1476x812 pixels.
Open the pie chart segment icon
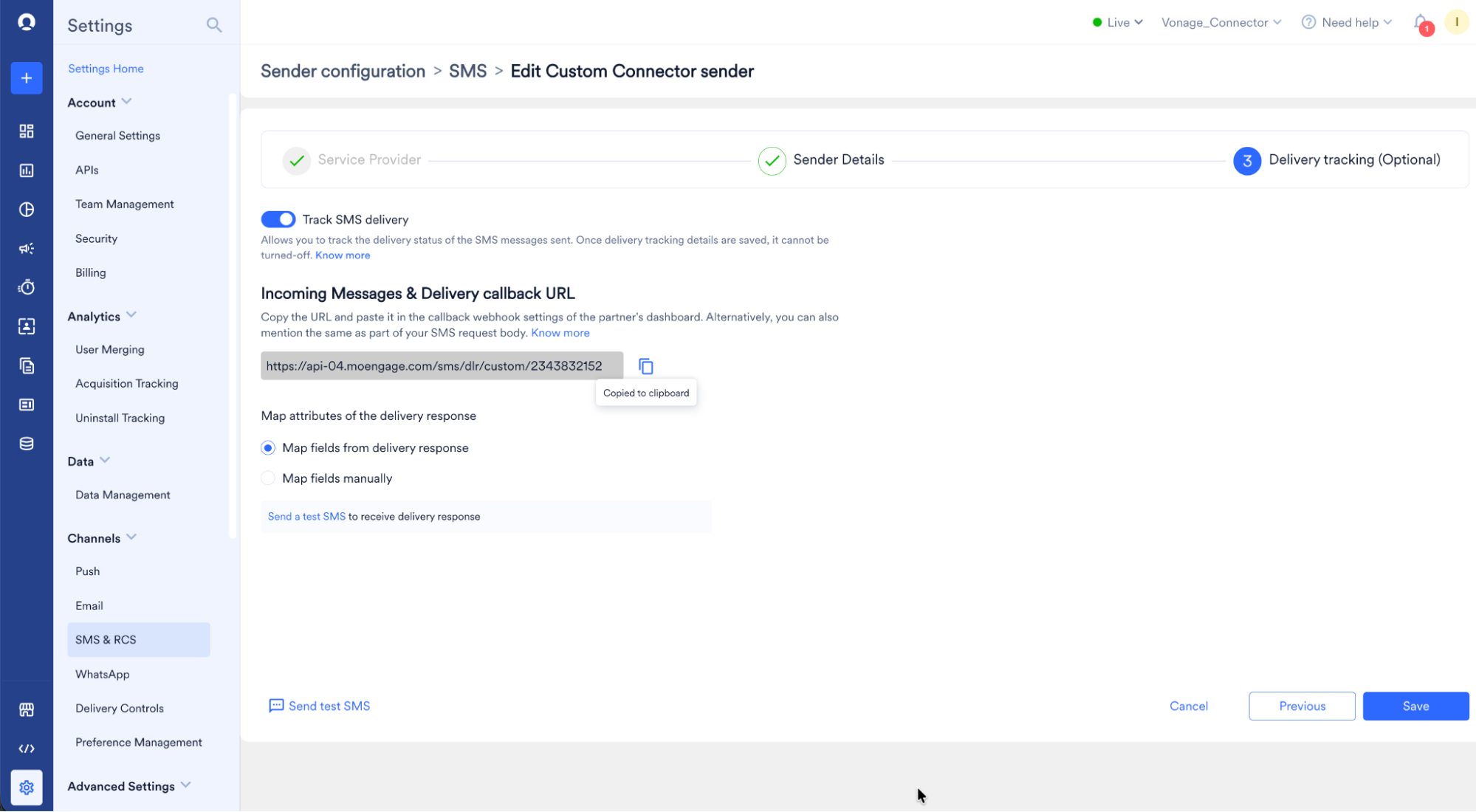tap(27, 210)
